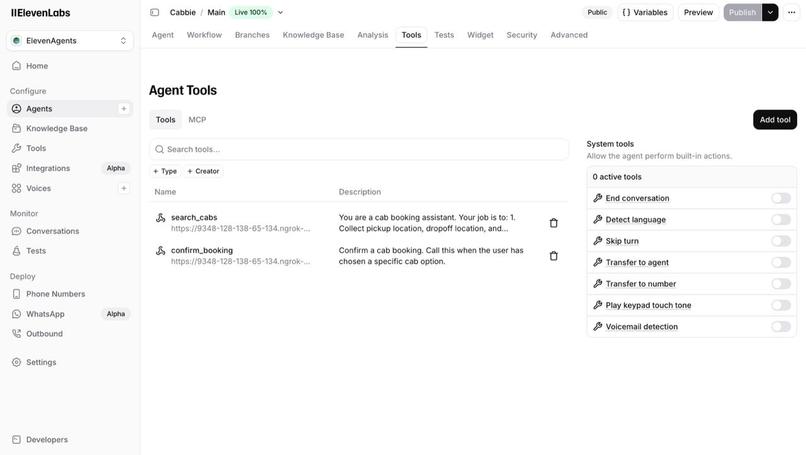The image size is (806, 455).
Task: Click the Name column header
Action: 165,192
